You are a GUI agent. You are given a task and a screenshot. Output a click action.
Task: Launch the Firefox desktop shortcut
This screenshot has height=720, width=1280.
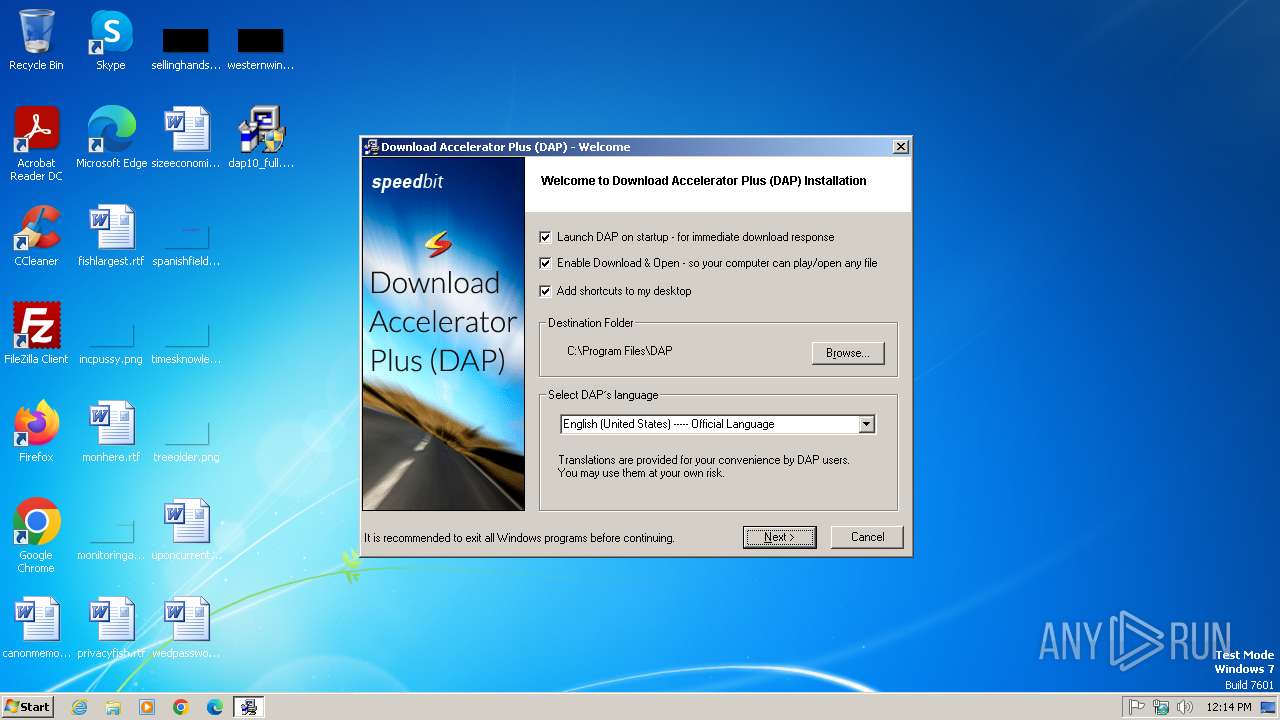36,432
